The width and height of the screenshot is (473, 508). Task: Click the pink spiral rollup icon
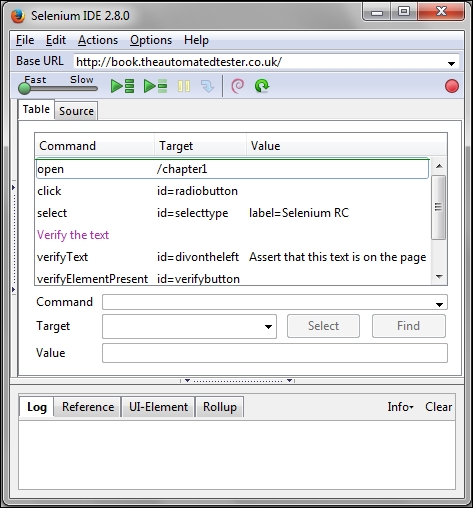(x=238, y=86)
